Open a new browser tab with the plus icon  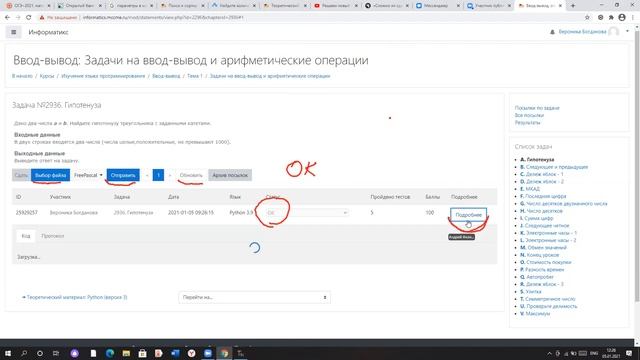(x=573, y=6)
